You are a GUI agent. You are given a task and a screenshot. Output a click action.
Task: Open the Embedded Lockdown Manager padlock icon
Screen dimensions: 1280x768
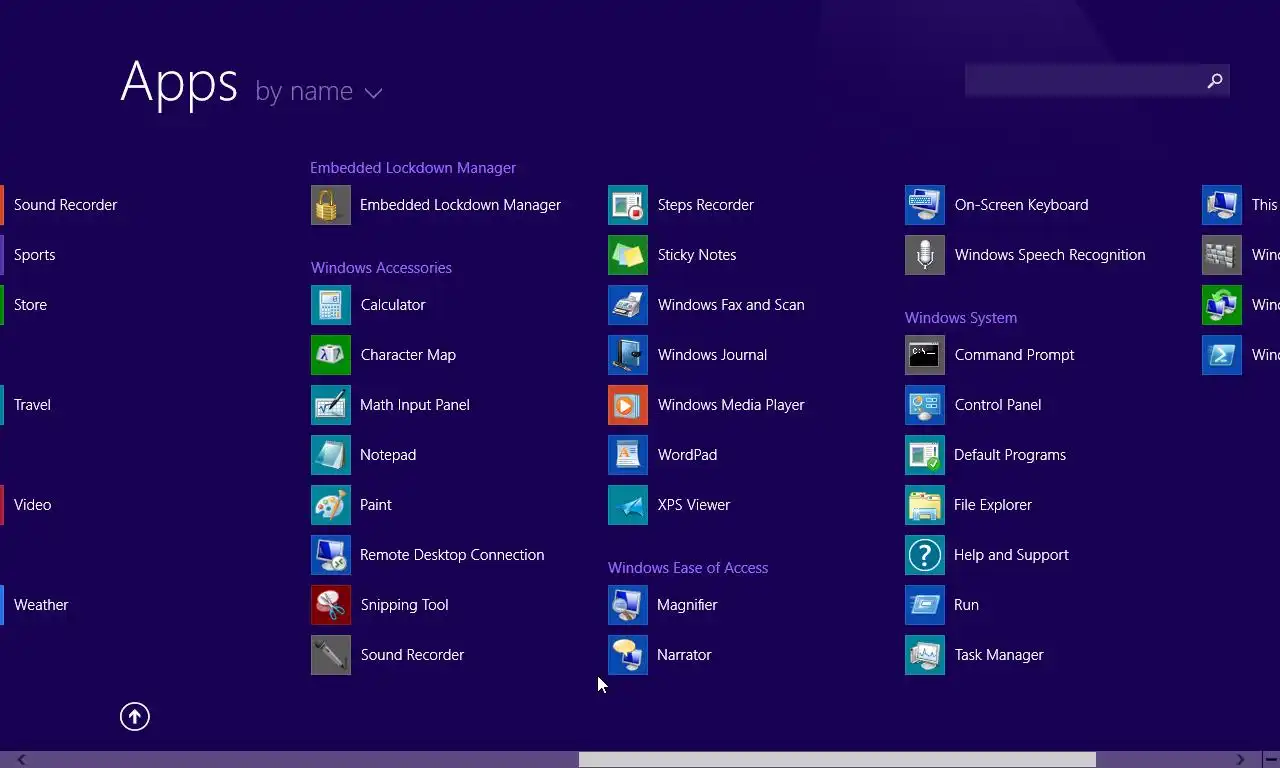point(331,205)
